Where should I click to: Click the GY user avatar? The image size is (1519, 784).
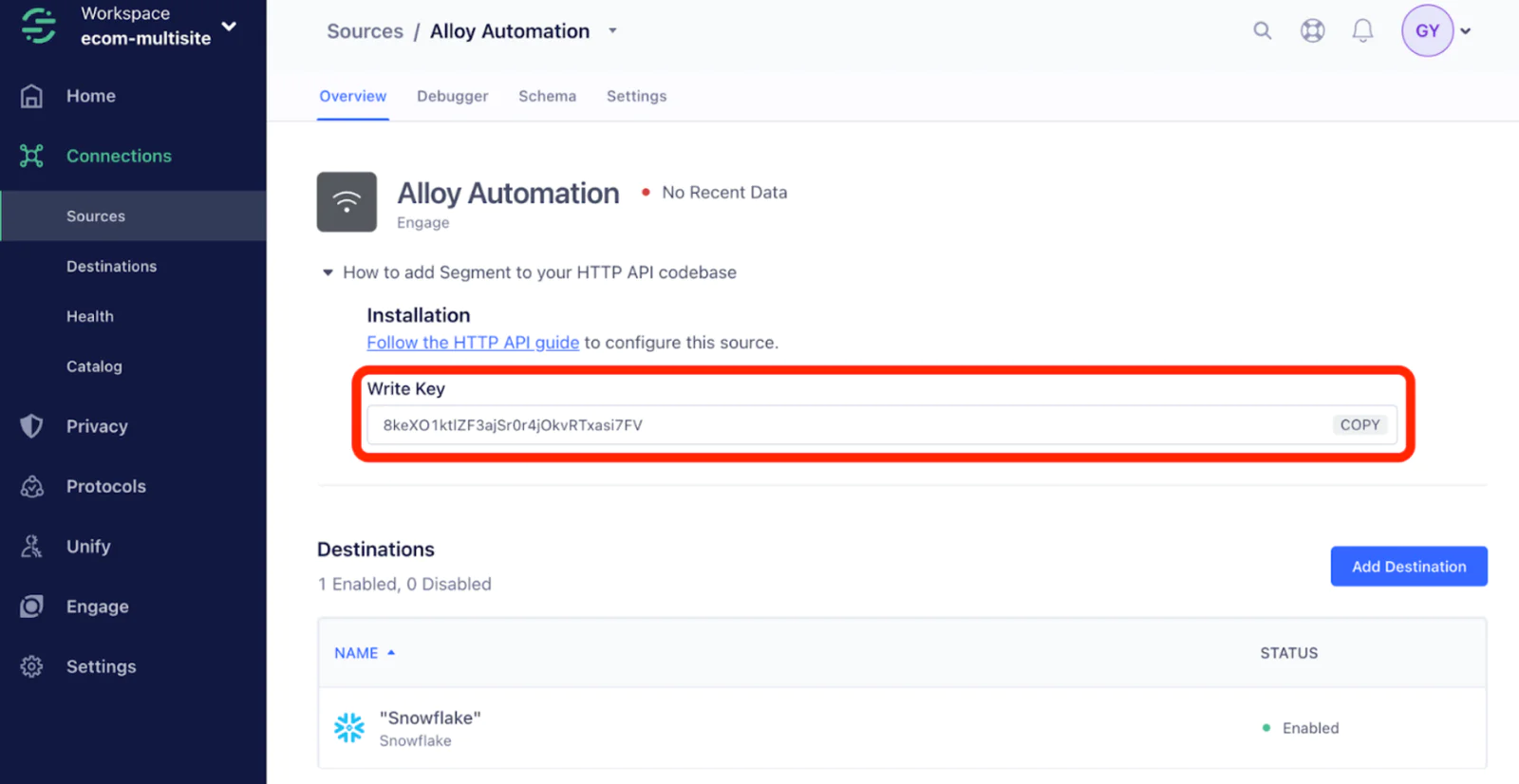(1427, 30)
